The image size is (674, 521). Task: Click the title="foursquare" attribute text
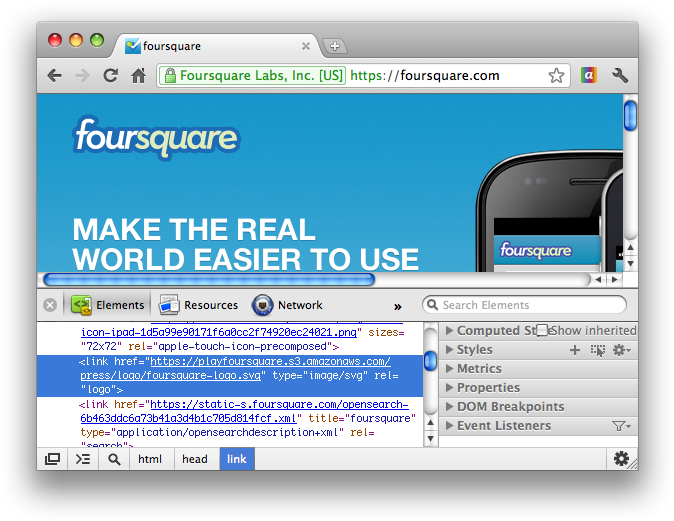362,418
